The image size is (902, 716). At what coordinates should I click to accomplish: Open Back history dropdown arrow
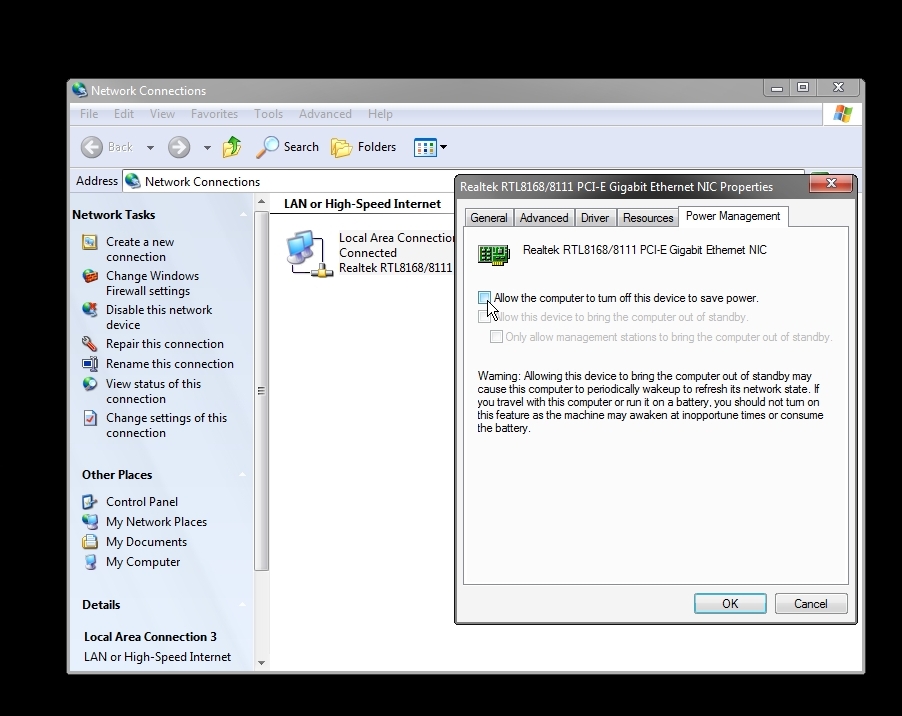coord(150,148)
